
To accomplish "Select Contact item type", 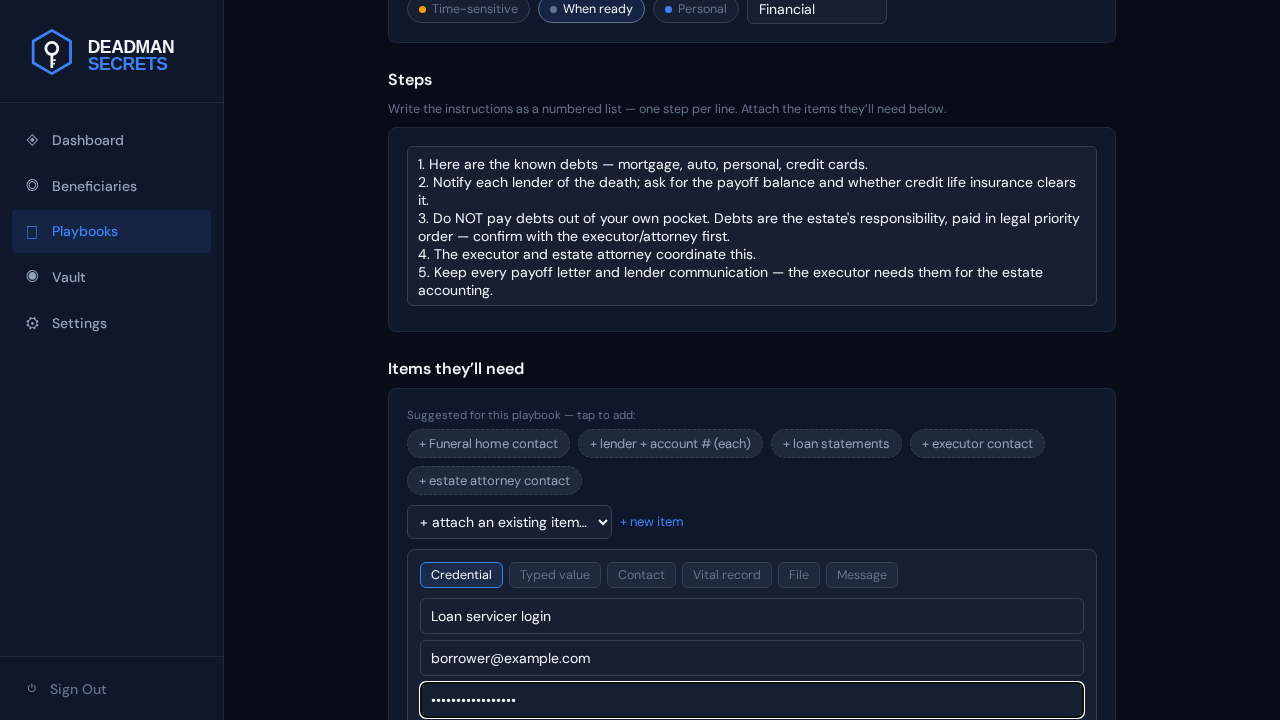I will pos(641,575).
